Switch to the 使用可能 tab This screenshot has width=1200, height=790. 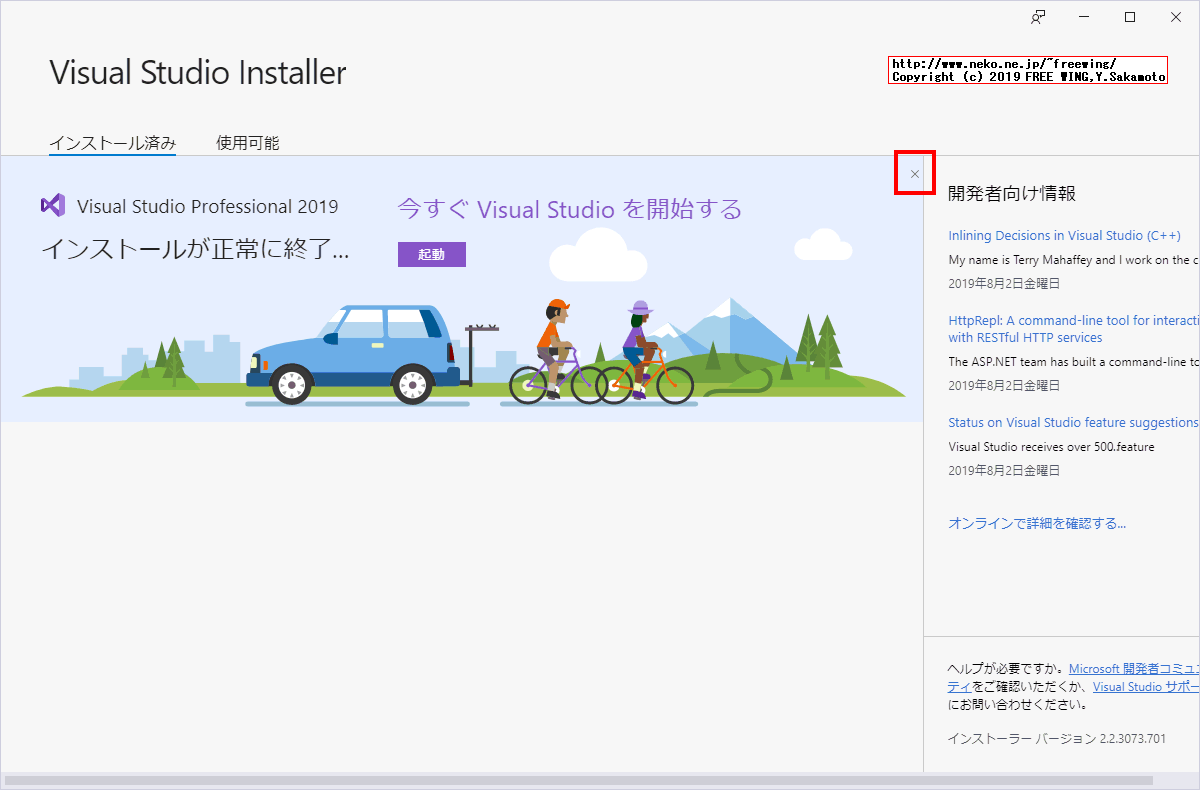(246, 142)
